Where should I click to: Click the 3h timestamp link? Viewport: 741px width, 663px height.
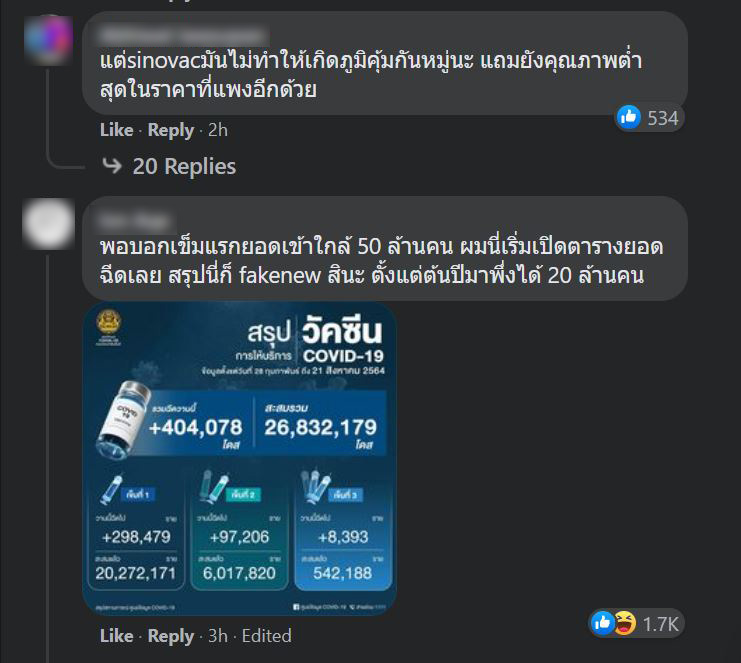pos(218,636)
